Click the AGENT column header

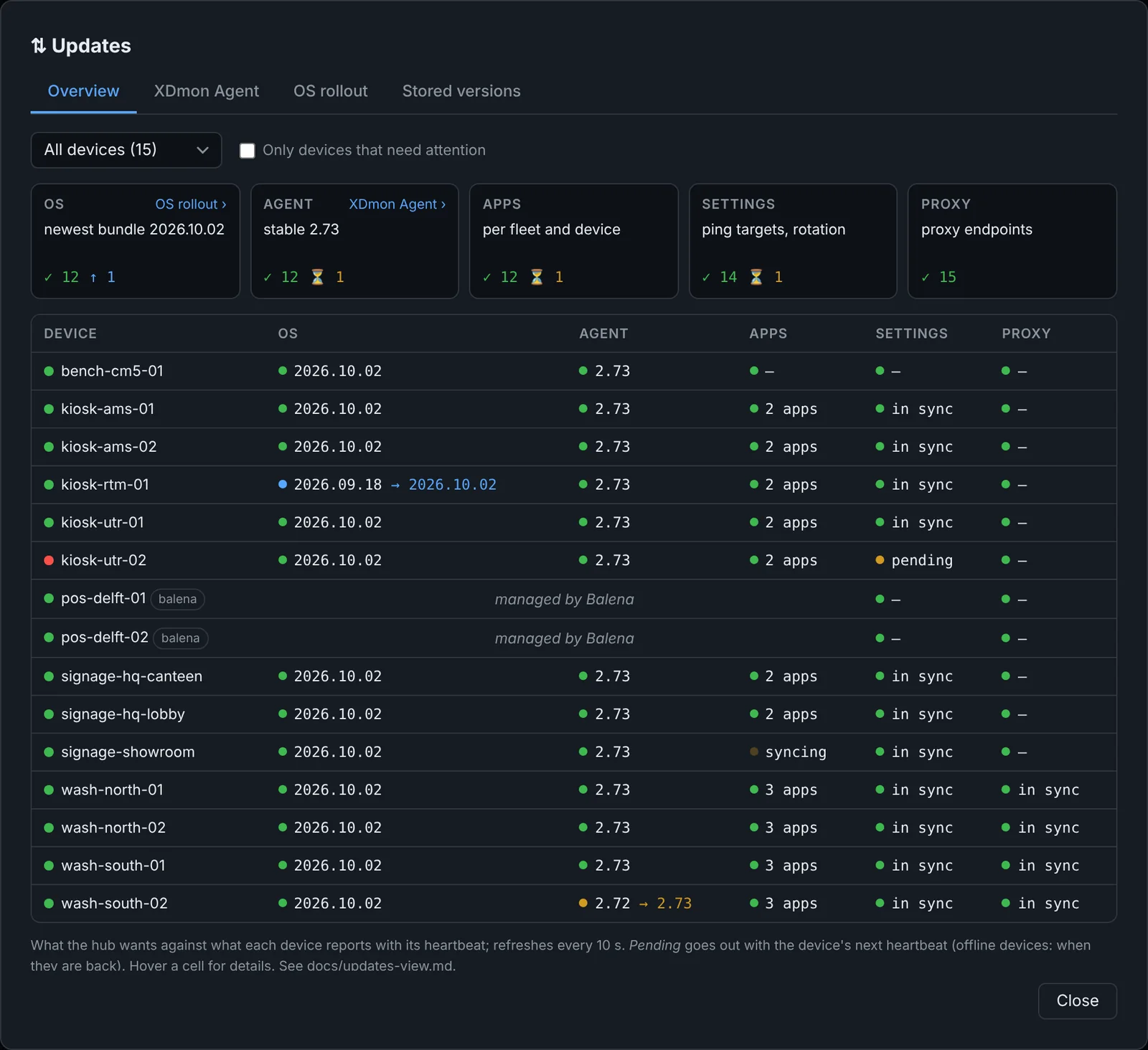(603, 334)
